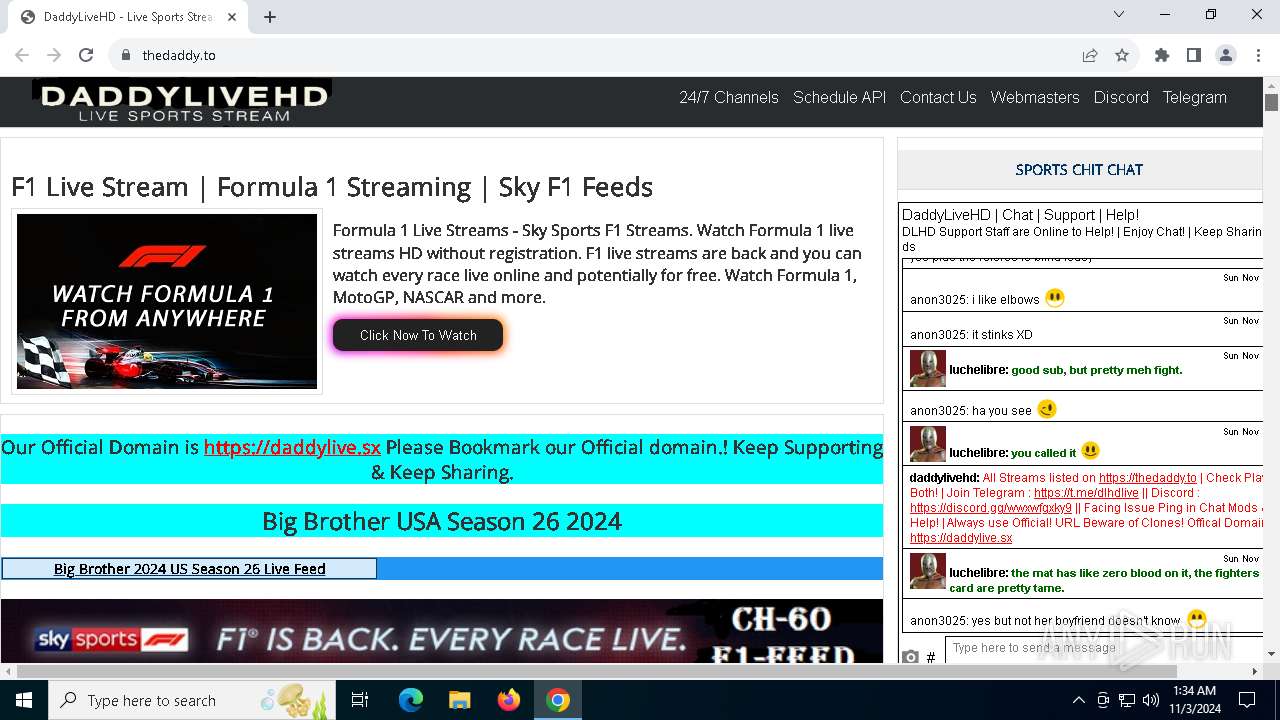Open the discord.gg invite link in chat
Viewport: 1280px width, 720px height.
point(990,508)
